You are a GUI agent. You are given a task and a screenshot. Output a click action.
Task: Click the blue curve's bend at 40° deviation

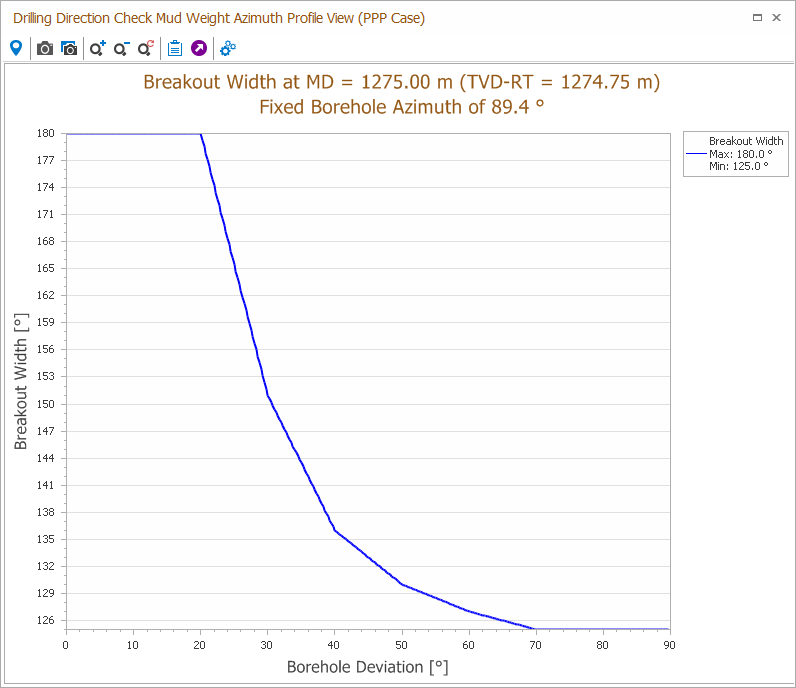(x=335, y=530)
